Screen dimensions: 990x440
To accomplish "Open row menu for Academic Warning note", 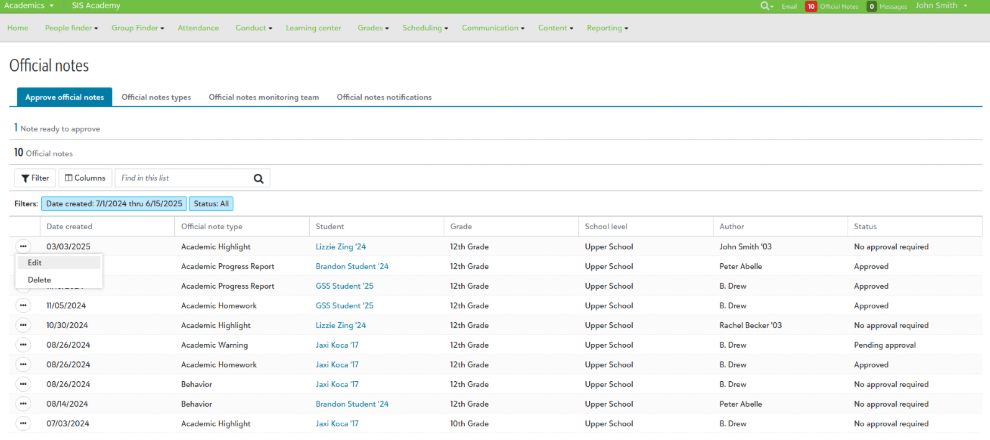I will pyautogui.click(x=23, y=345).
